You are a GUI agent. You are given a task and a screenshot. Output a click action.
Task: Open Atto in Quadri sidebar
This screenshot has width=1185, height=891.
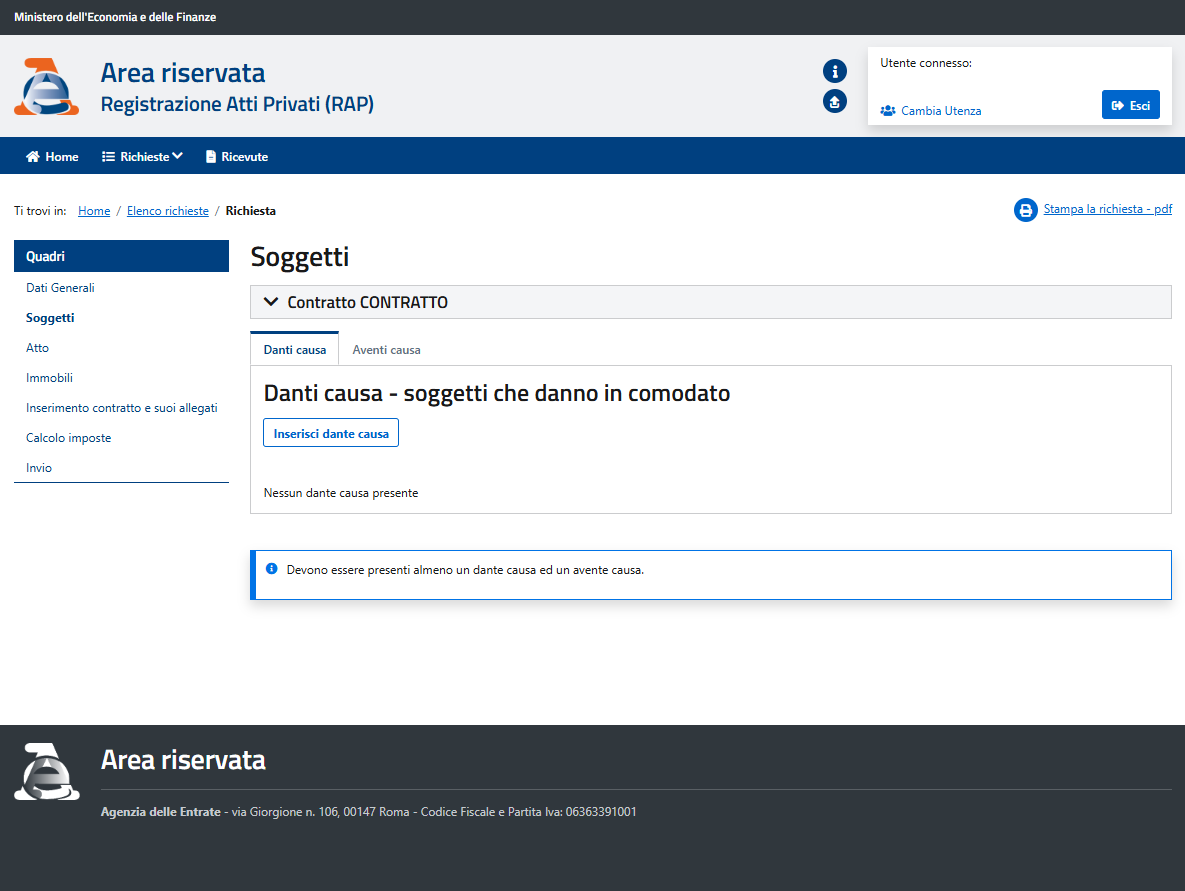click(x=37, y=348)
